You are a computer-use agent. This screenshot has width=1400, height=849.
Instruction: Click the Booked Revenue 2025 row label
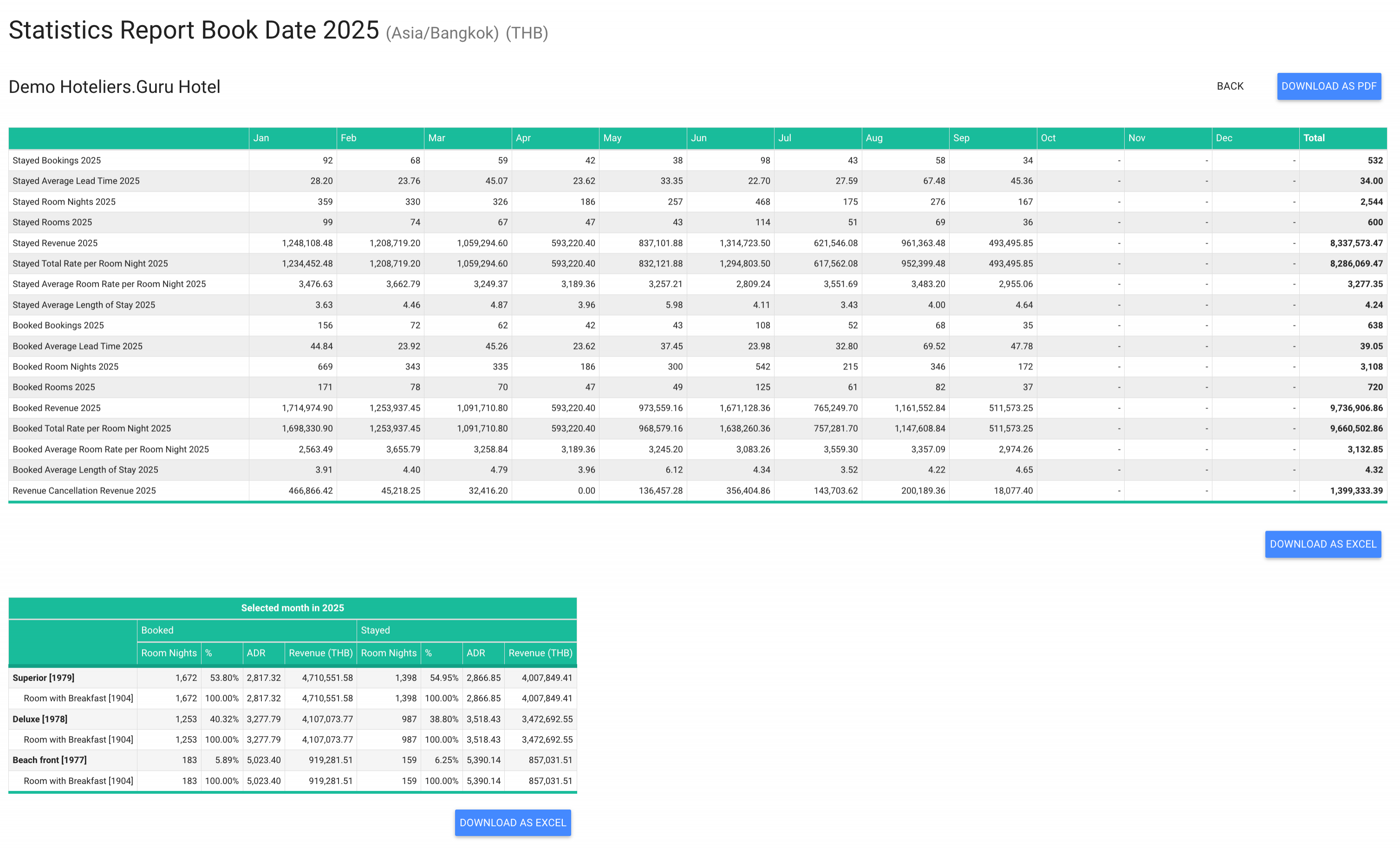(x=57, y=408)
